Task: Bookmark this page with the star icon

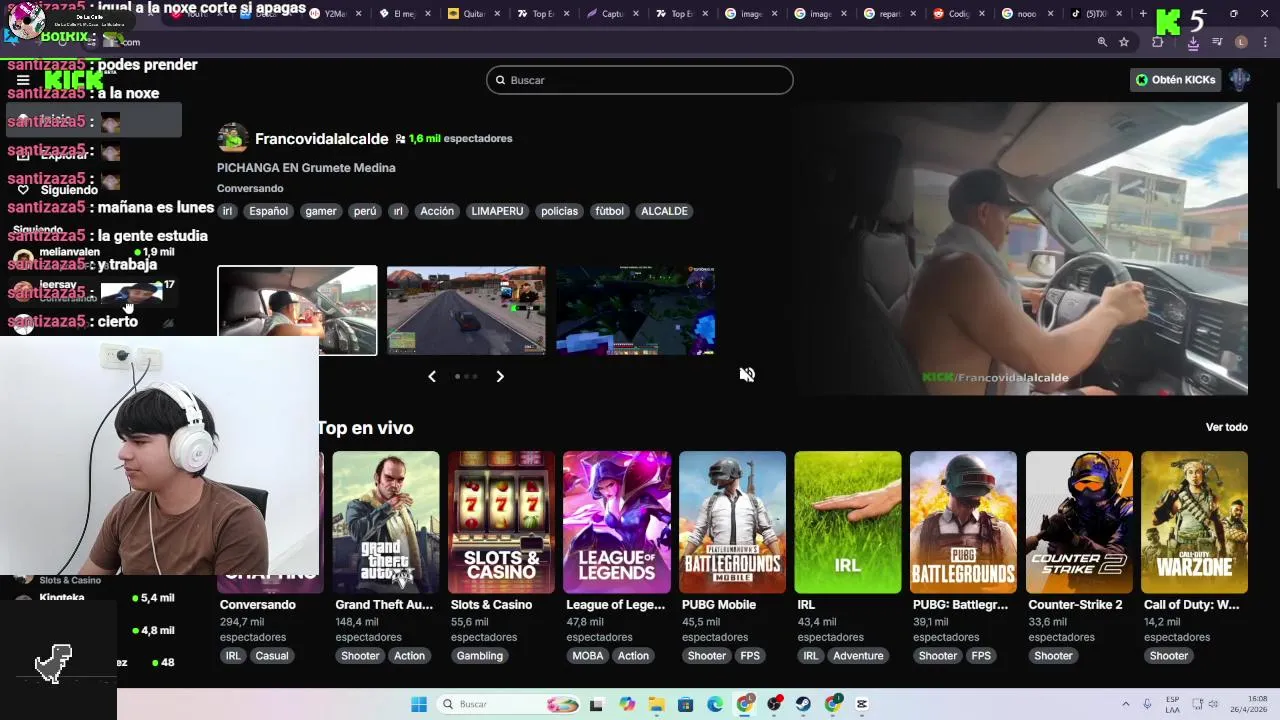Action: point(1124,42)
